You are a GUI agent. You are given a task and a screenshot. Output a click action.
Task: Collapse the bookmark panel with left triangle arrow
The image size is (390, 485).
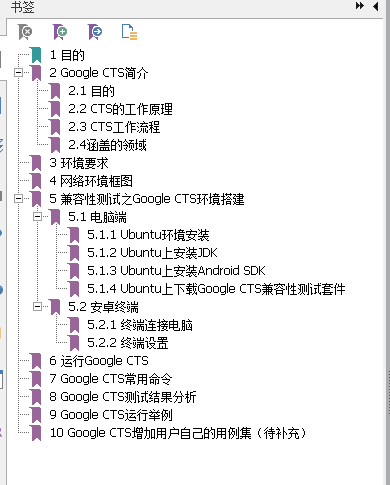376,6
